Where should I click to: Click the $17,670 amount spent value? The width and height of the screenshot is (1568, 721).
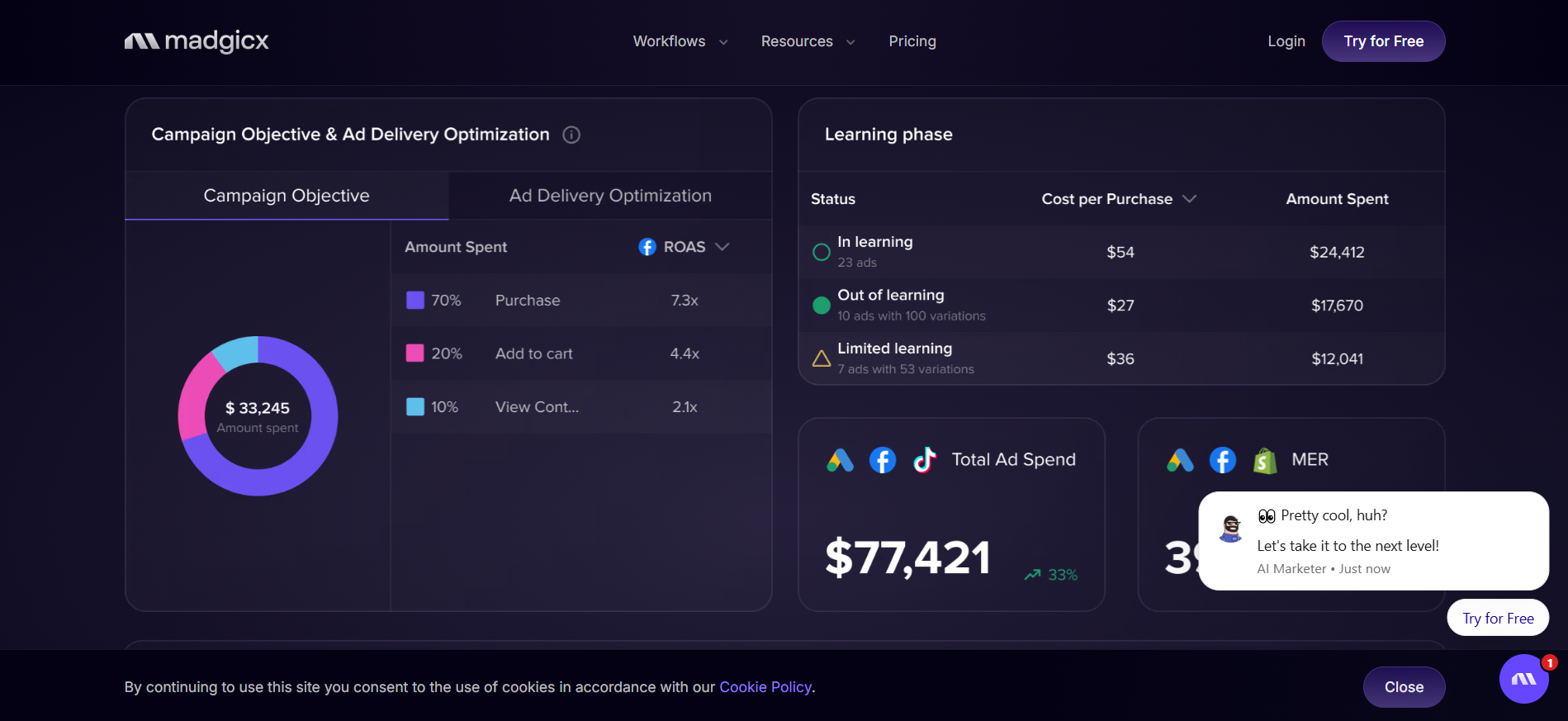pos(1337,306)
